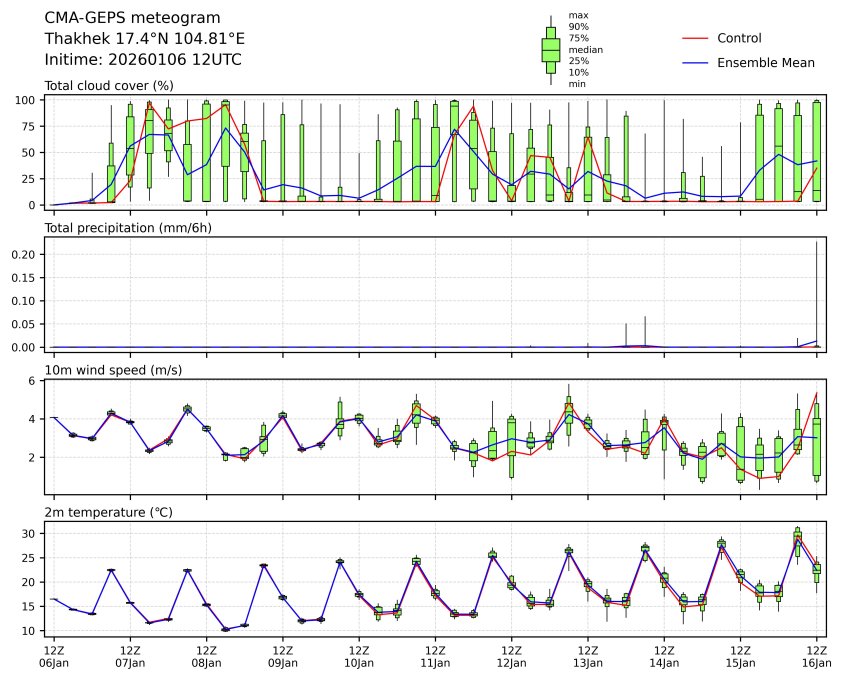The height and width of the screenshot is (680, 843).
Task: Click the Total precipitation panel title
Action: tap(122, 227)
